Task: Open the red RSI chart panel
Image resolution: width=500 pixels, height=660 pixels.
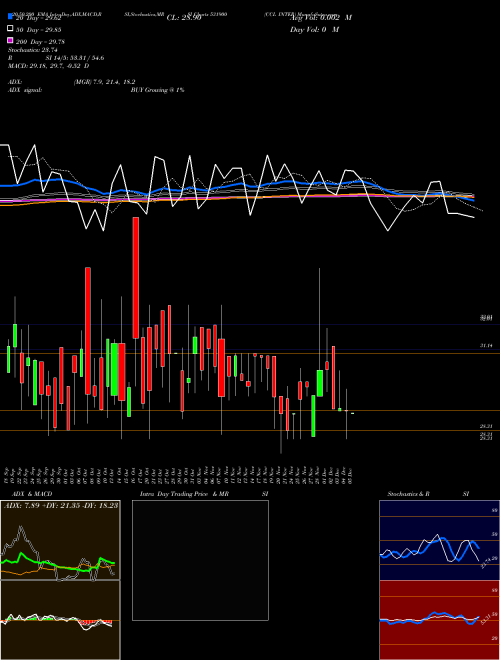Action: click(439, 620)
